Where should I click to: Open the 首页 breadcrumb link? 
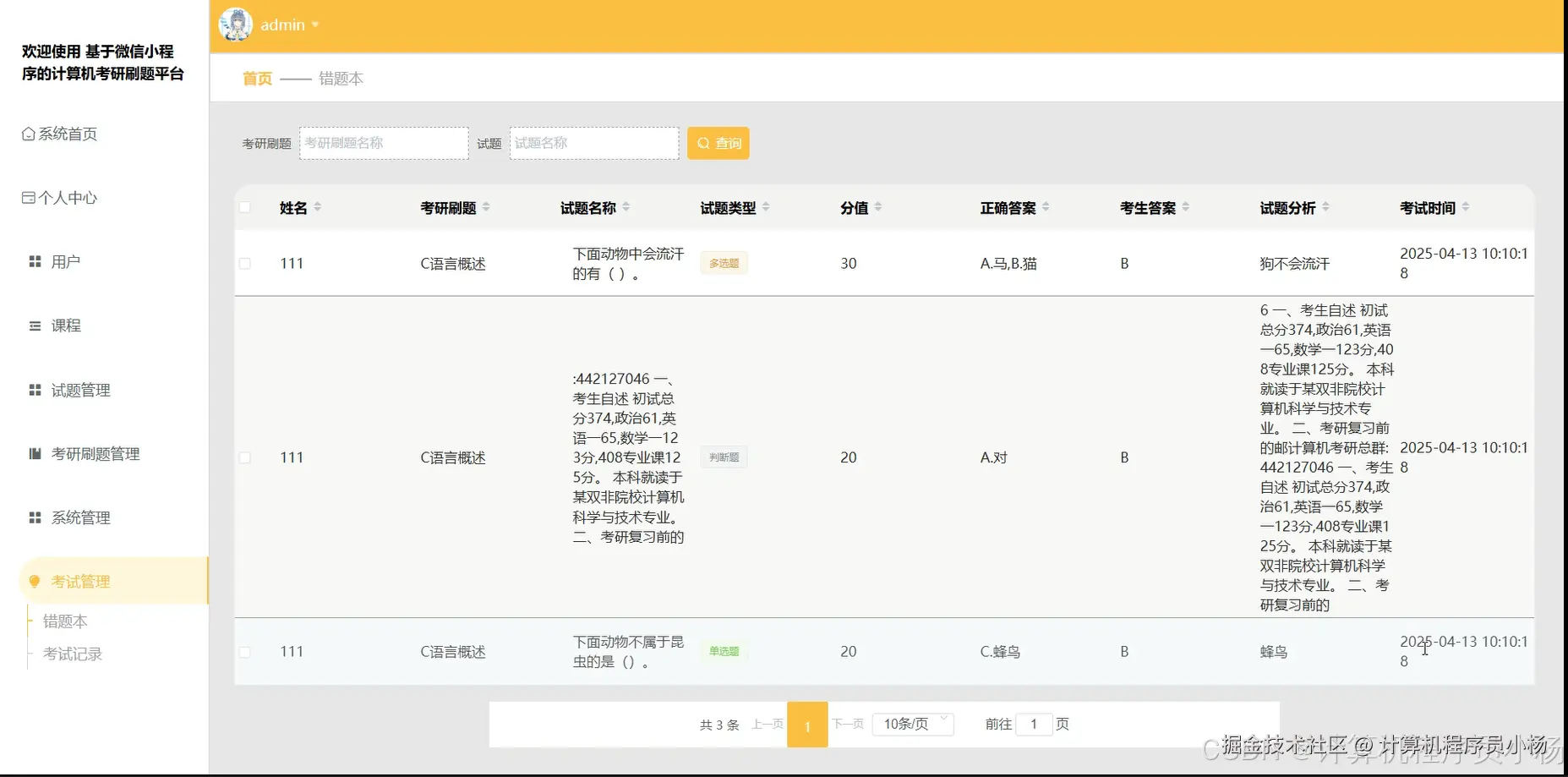pos(255,78)
